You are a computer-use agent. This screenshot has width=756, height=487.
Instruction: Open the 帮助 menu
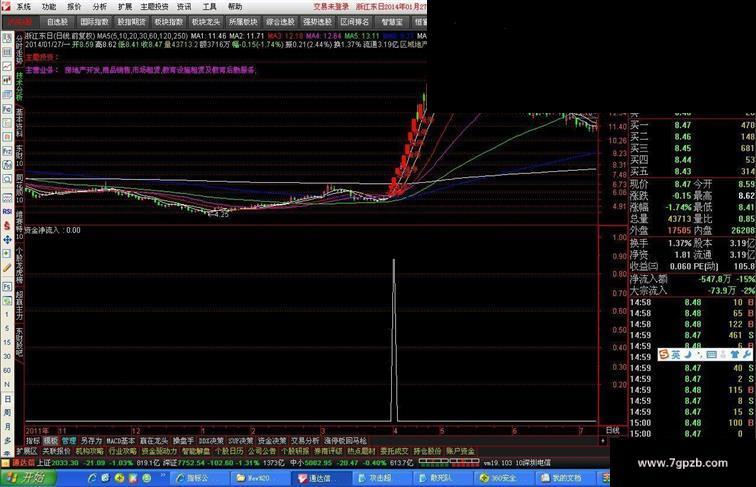pos(235,7)
